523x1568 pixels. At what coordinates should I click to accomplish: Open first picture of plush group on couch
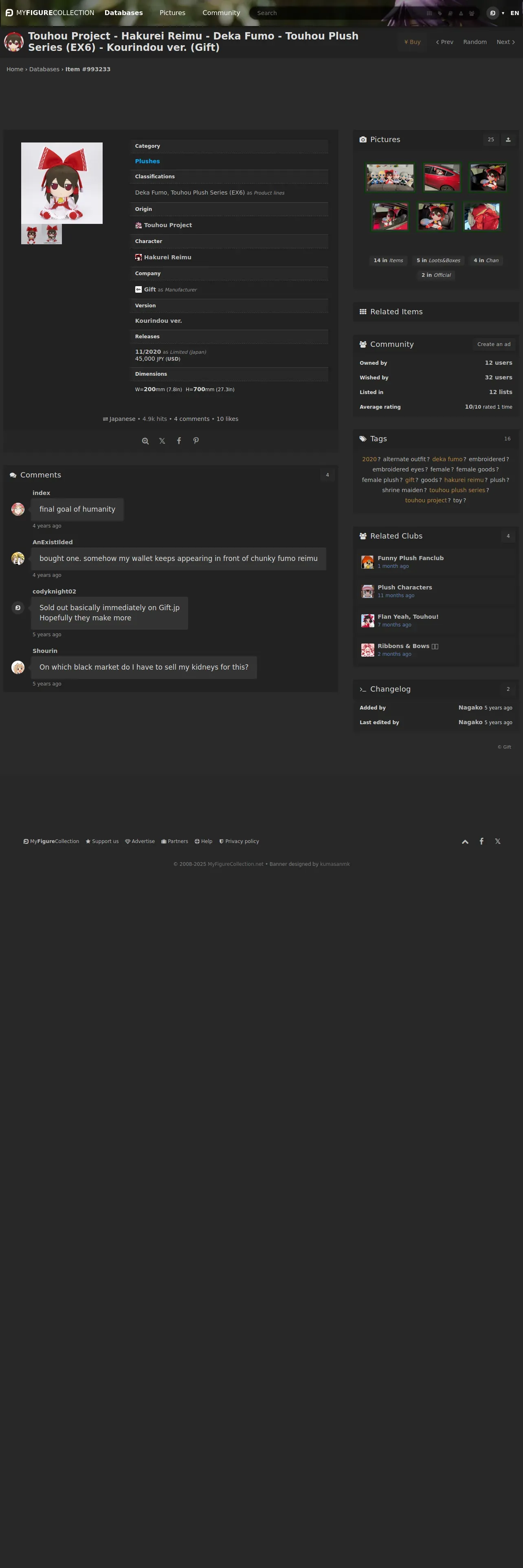(390, 177)
